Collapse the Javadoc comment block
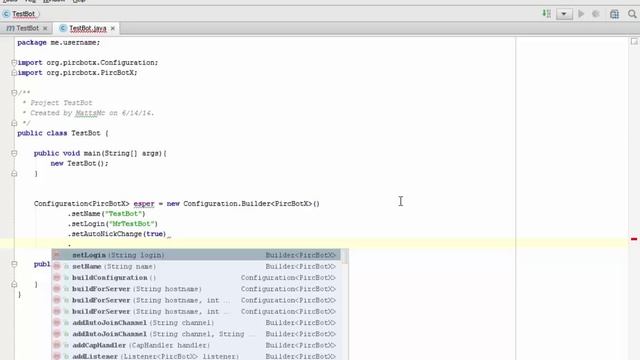Viewport: 640px width, 360px height. point(14,93)
